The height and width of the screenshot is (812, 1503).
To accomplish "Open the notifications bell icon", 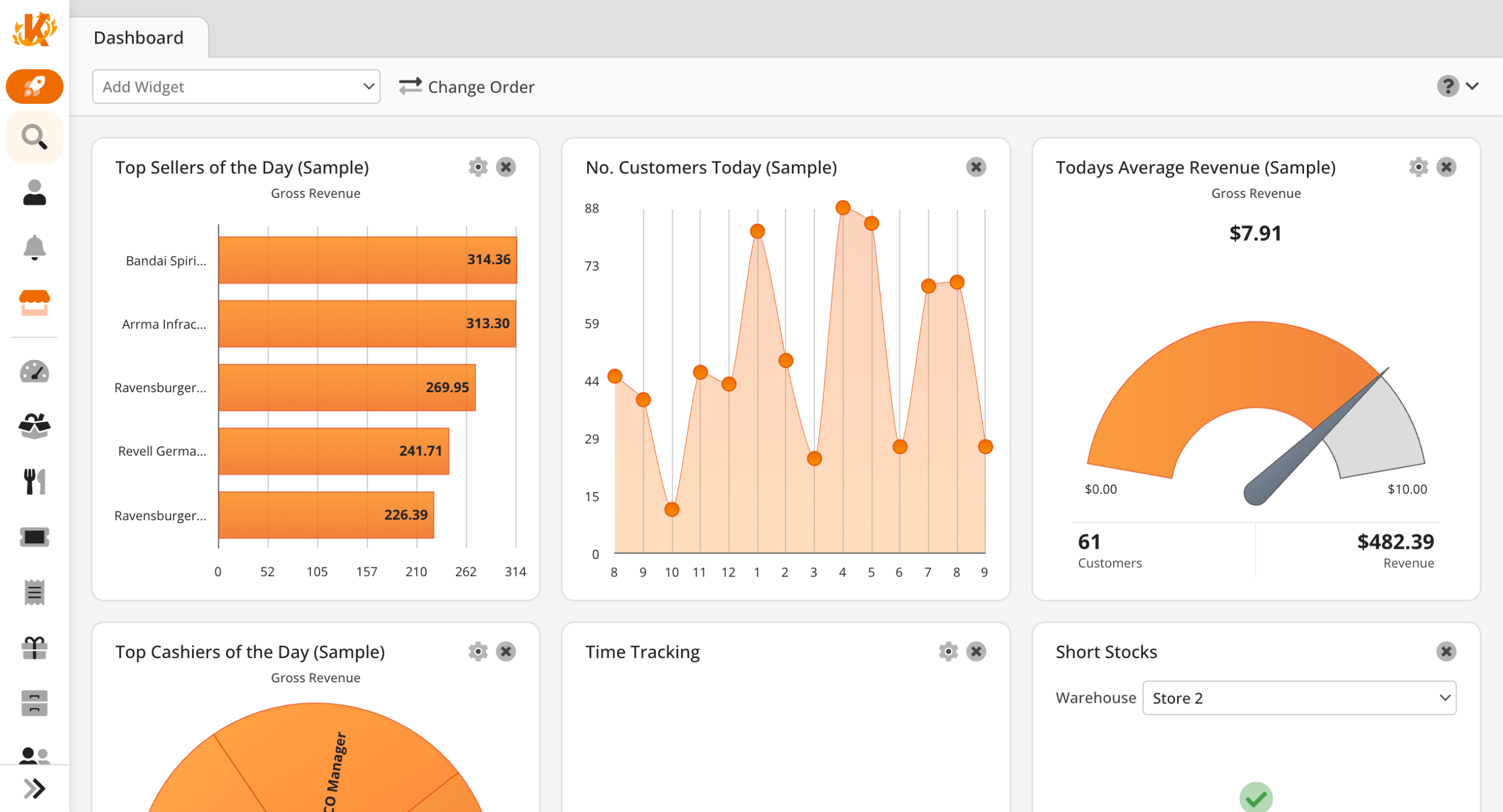I will click(35, 248).
